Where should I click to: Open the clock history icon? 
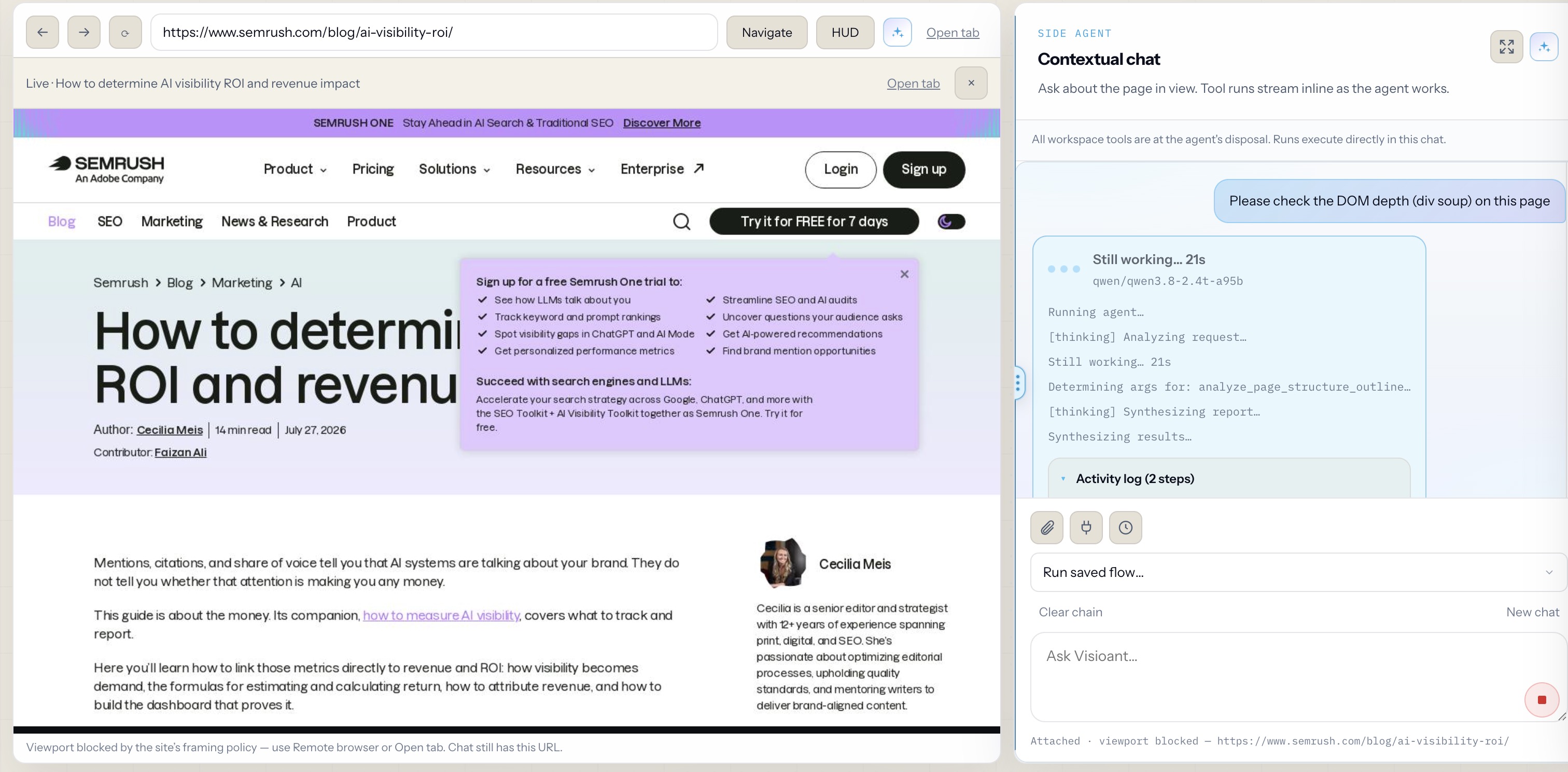(x=1126, y=527)
